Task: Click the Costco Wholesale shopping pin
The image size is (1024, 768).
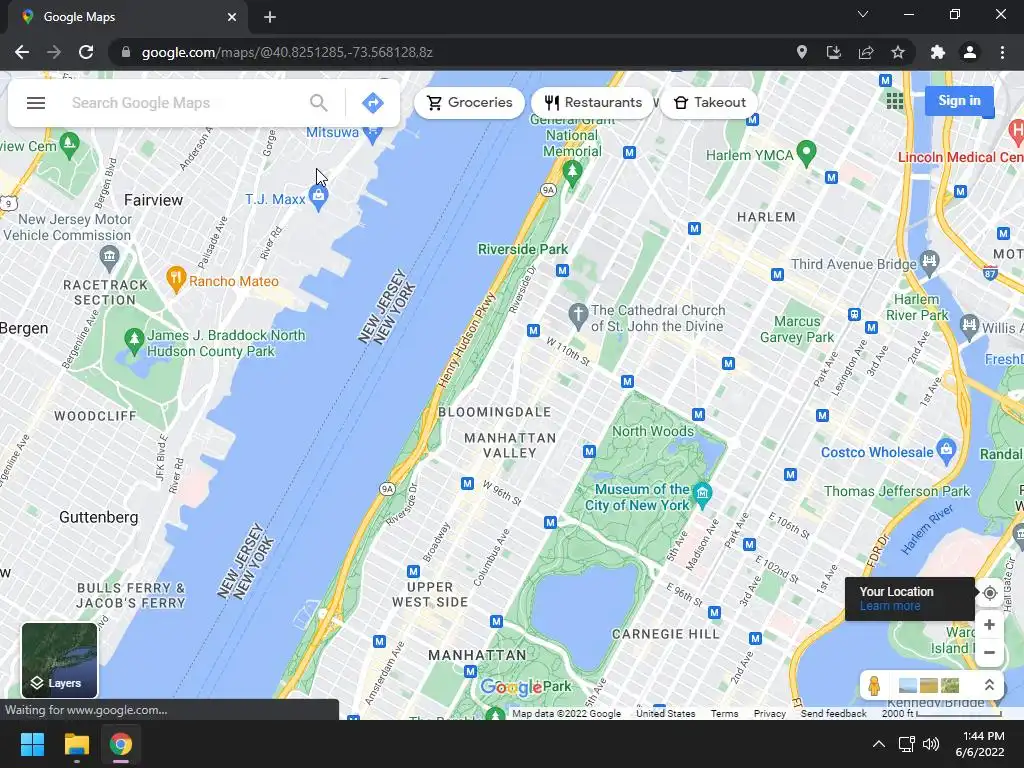Action: 946,450
